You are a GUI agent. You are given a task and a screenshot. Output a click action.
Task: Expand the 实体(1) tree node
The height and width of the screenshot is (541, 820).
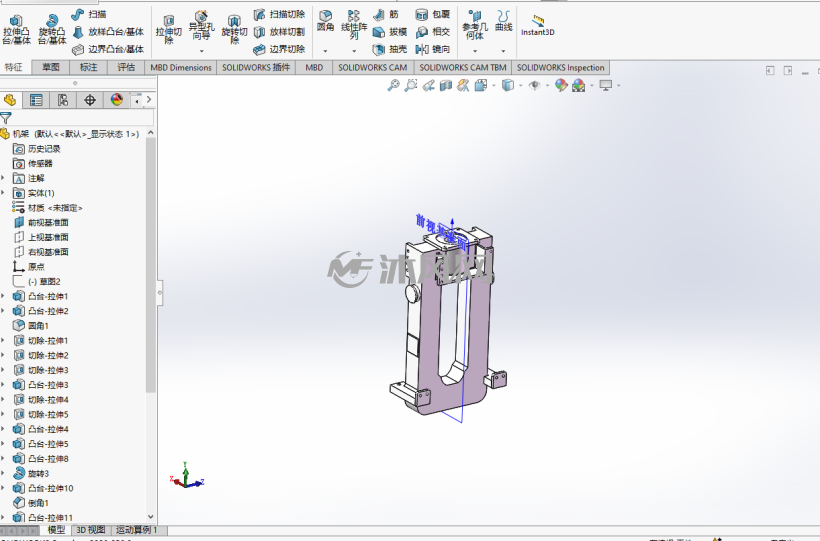3,193
